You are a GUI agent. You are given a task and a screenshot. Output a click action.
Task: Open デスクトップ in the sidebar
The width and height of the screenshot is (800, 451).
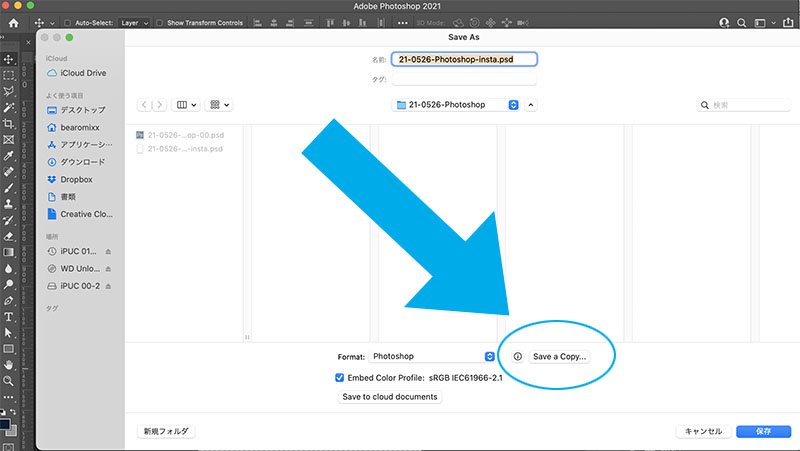click(x=77, y=110)
